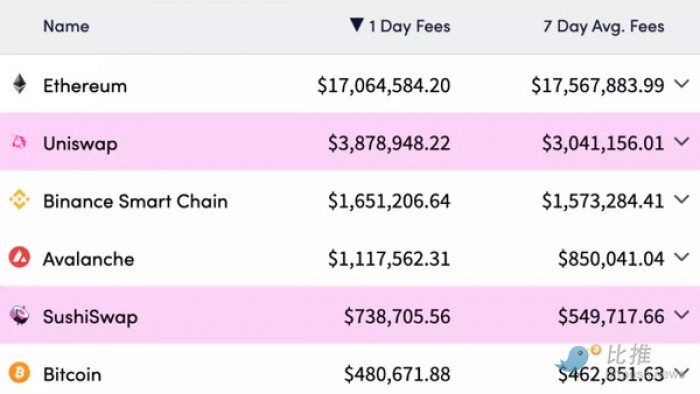Click the sort arrow beside 1 Day Fees
This screenshot has height=394, width=700.
[357, 25]
